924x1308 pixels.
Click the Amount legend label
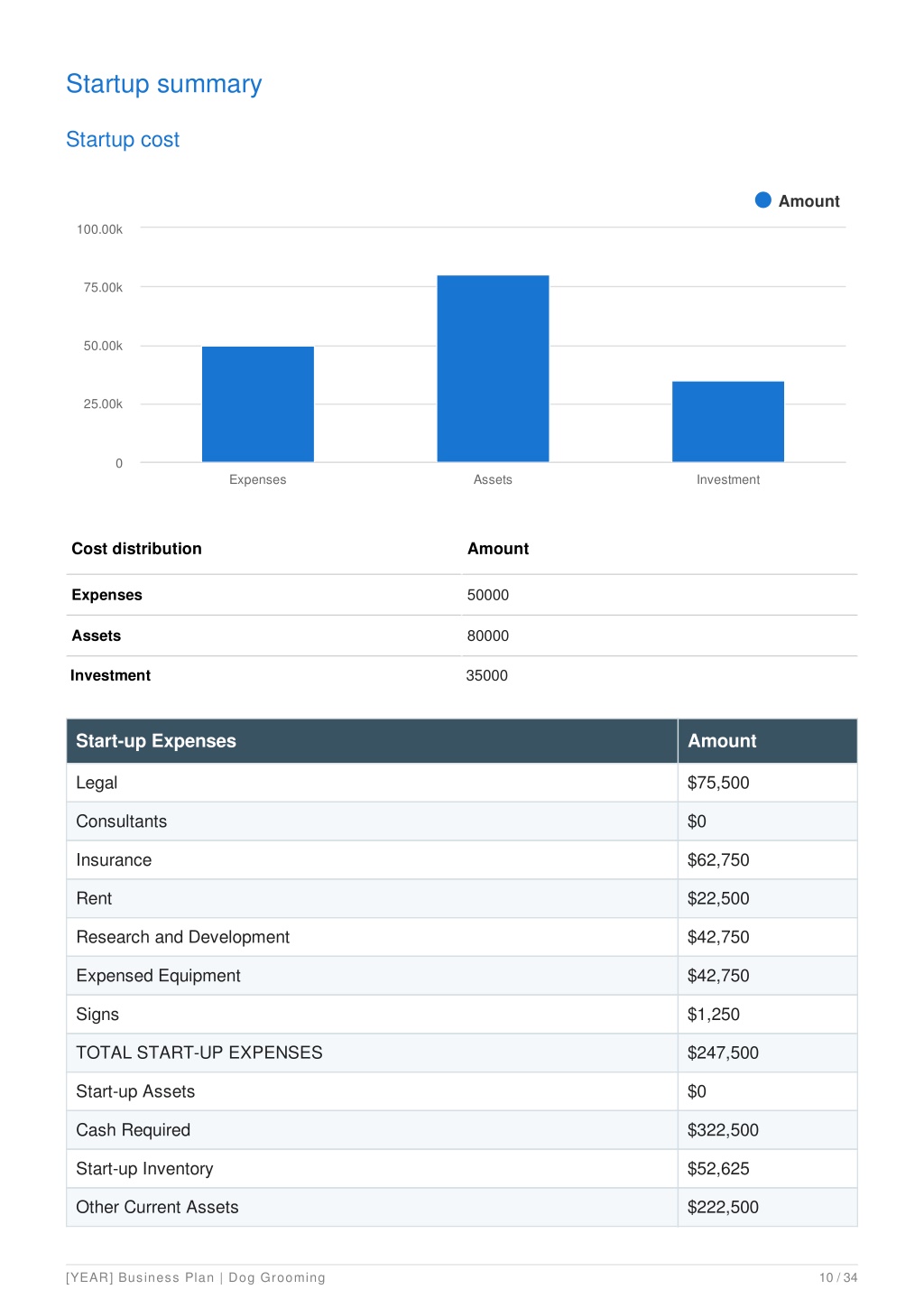click(809, 201)
